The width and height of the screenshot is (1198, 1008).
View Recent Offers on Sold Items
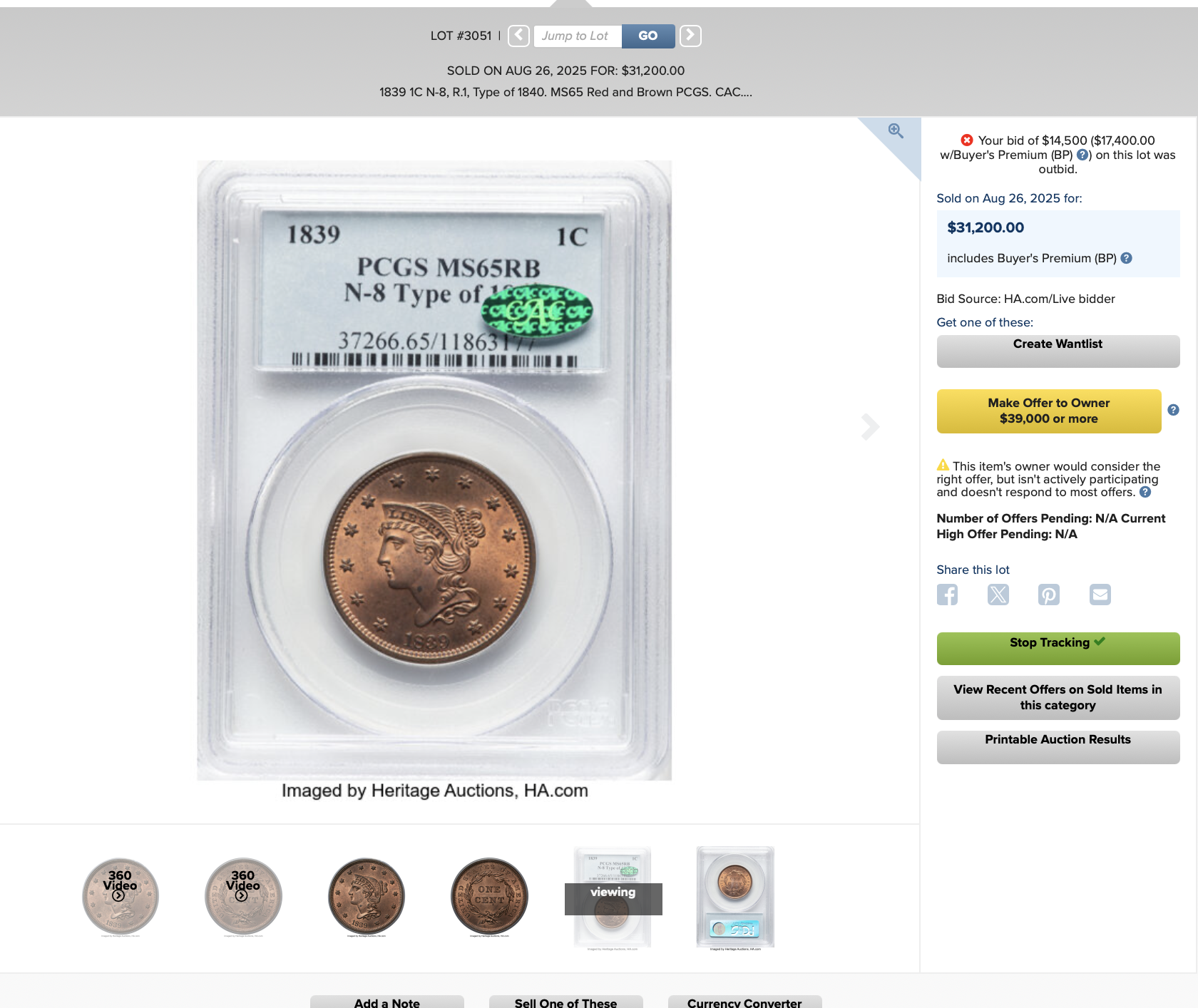(x=1058, y=698)
